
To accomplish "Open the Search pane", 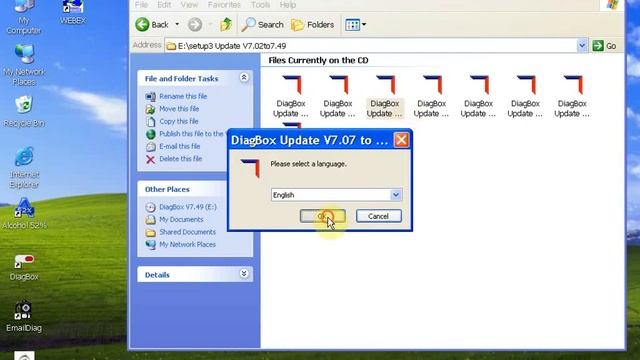I will 262,24.
